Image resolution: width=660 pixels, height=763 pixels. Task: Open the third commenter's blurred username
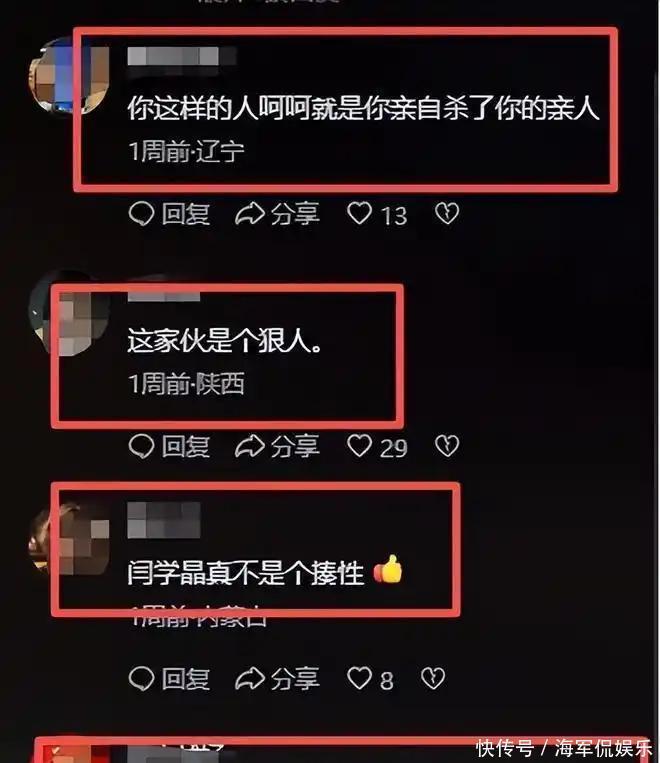[x=164, y=520]
